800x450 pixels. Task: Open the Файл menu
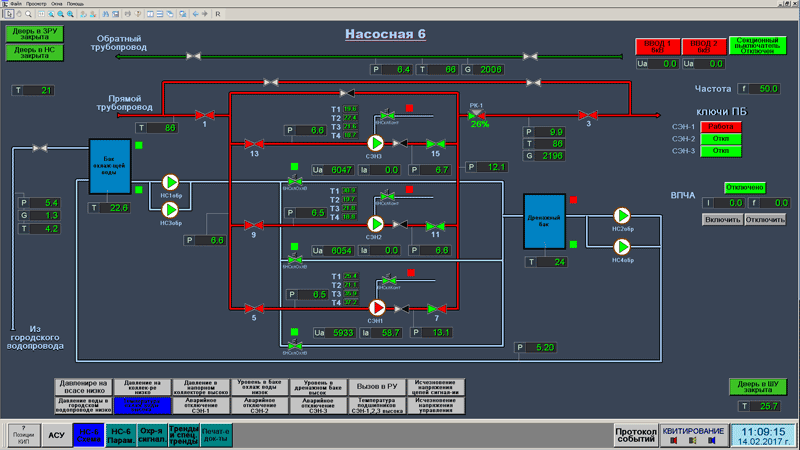[16, 4]
